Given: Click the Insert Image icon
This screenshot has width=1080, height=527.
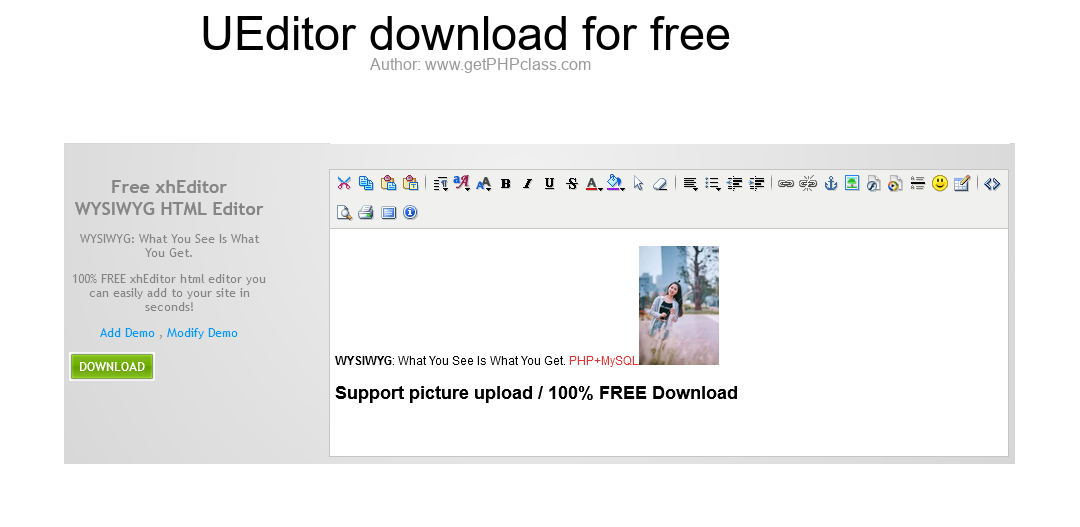Looking at the screenshot, I should pos(852,183).
